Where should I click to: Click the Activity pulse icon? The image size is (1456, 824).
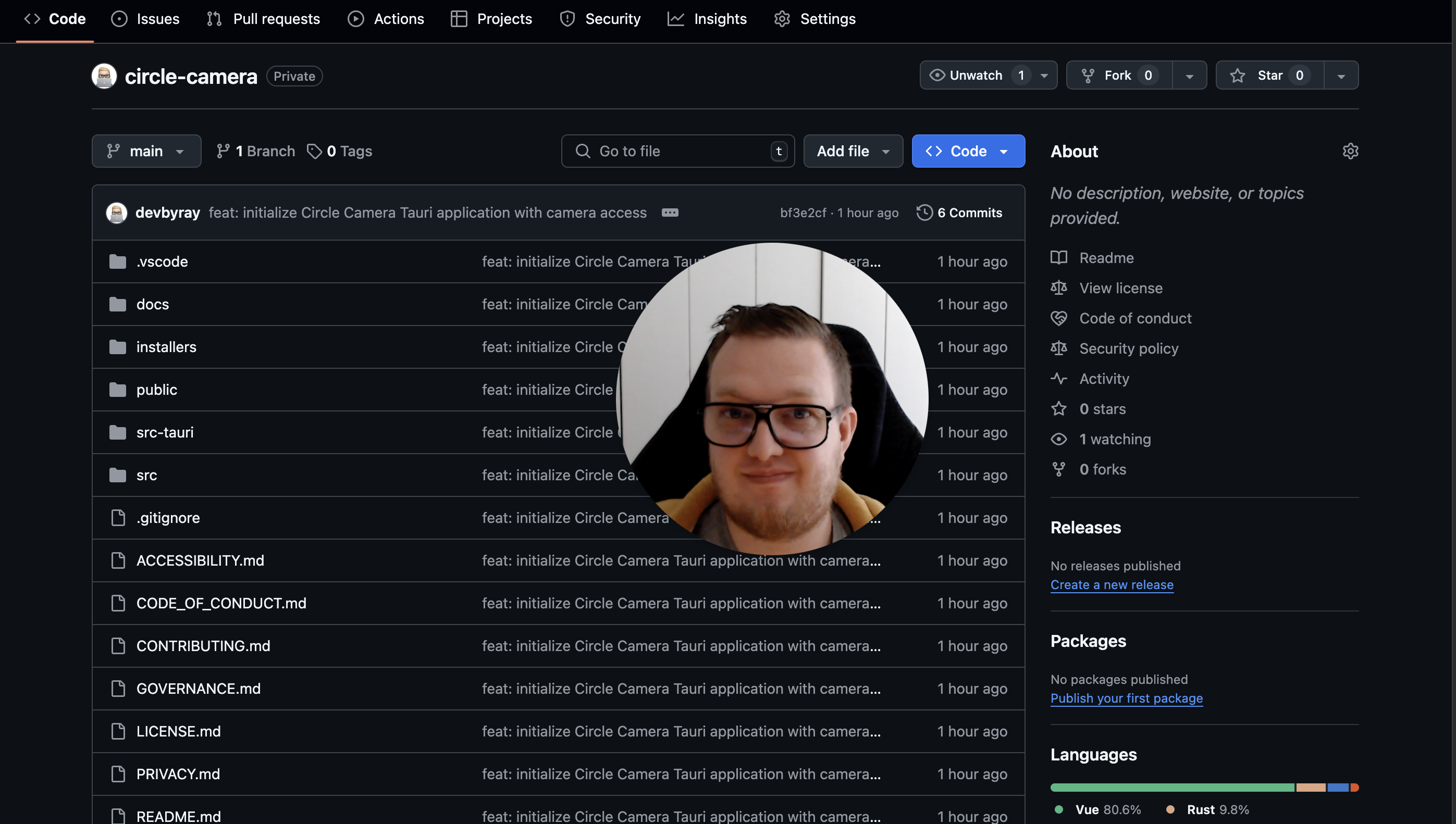pyautogui.click(x=1058, y=379)
